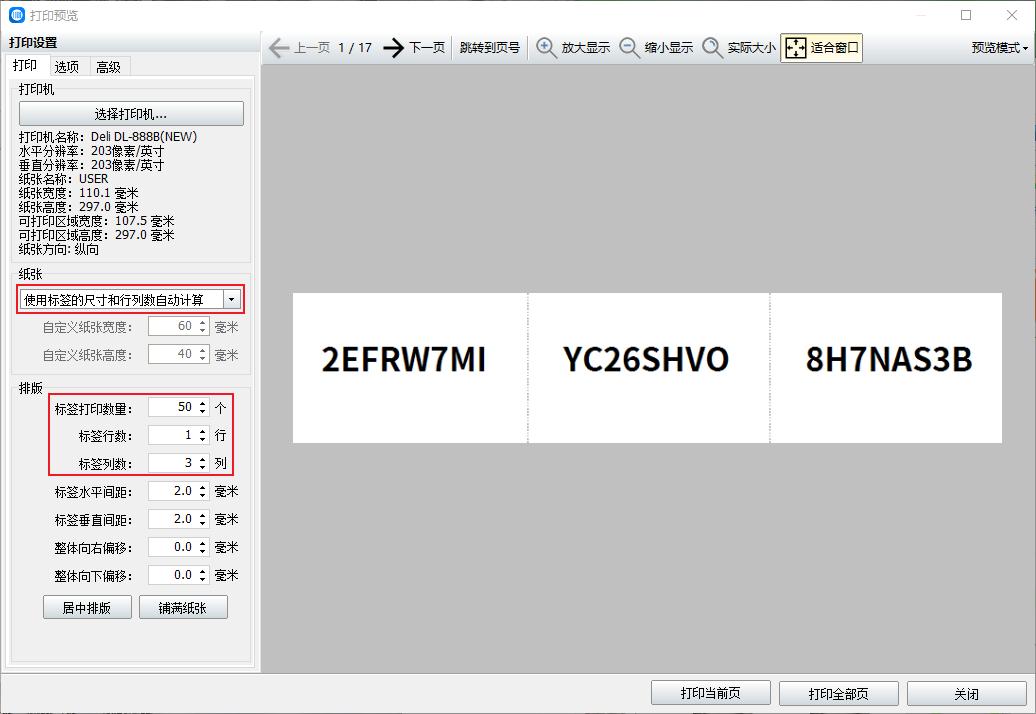Viewport: 1036px width, 714px height.
Task: Click the 放大显示 zoom-in magnifier icon
Action: pos(545,47)
